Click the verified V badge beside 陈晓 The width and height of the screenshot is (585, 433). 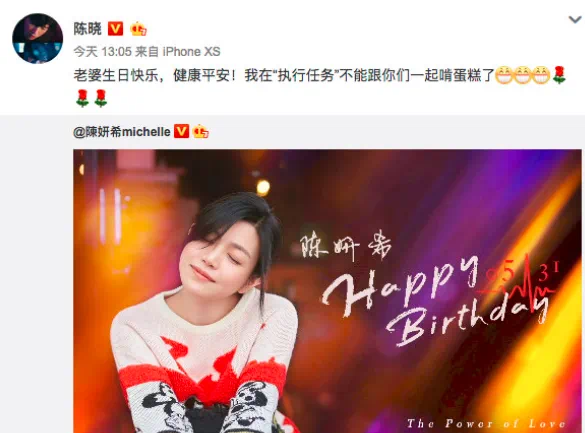coord(115,28)
